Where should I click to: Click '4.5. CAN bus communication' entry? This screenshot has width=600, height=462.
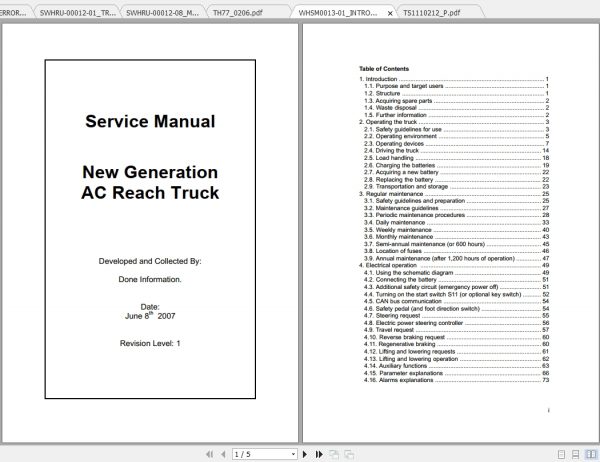(x=457, y=301)
